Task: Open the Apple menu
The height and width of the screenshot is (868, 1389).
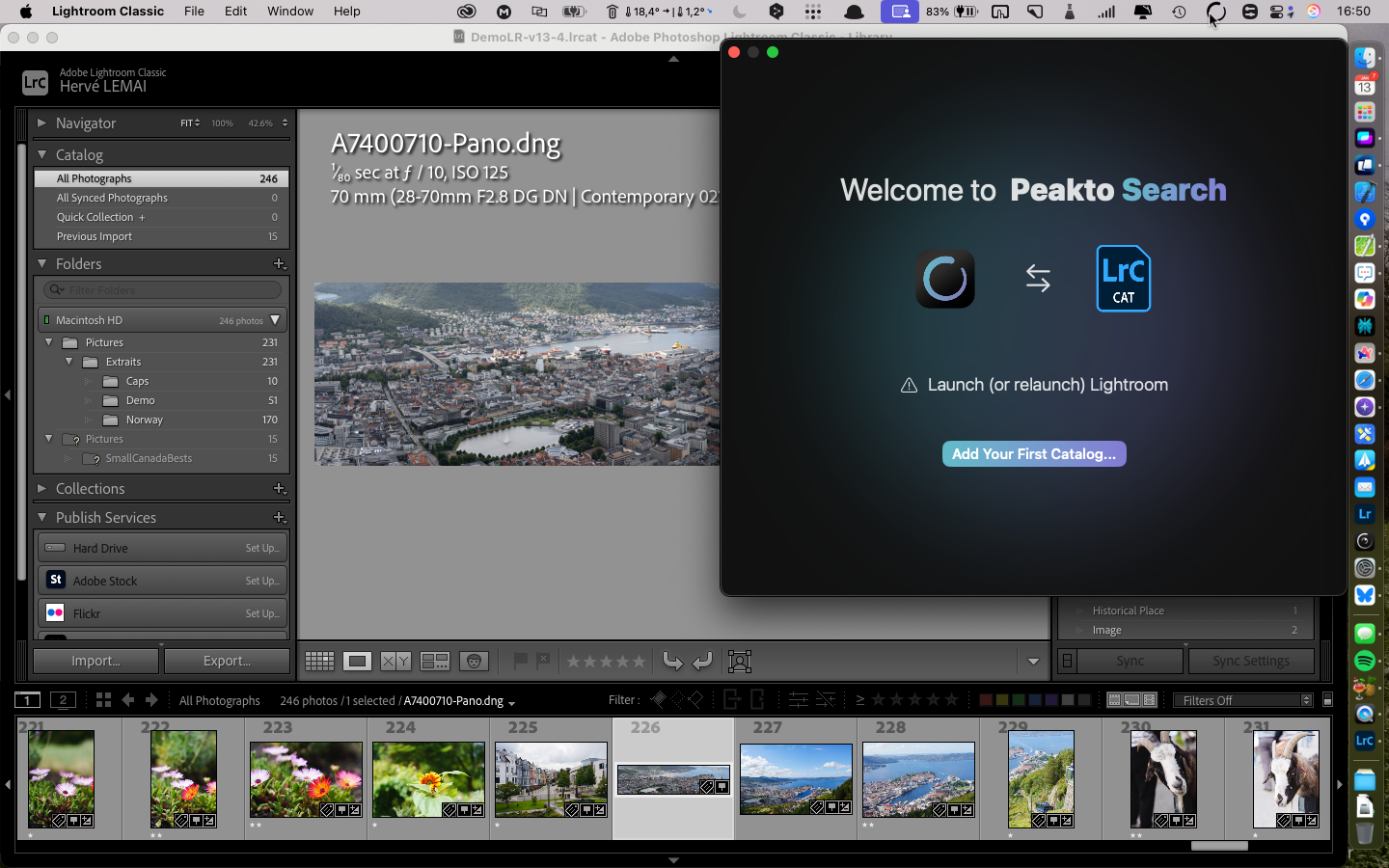Action: coord(26,12)
